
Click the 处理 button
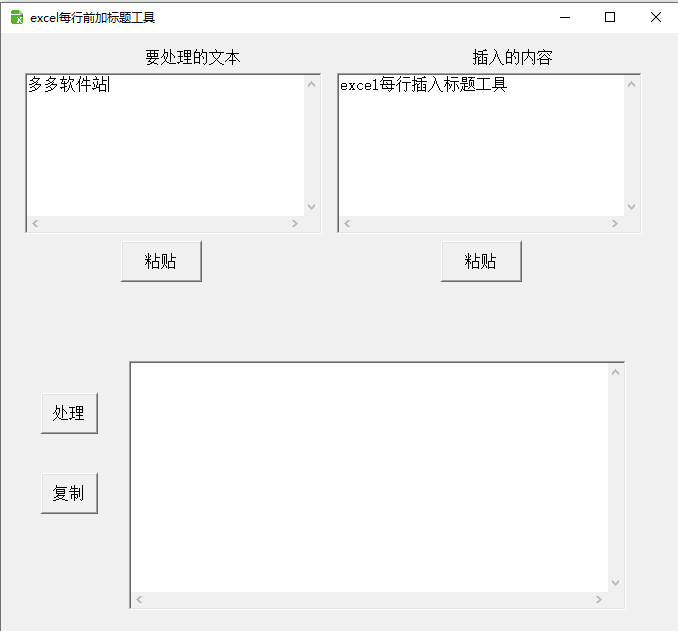69,413
